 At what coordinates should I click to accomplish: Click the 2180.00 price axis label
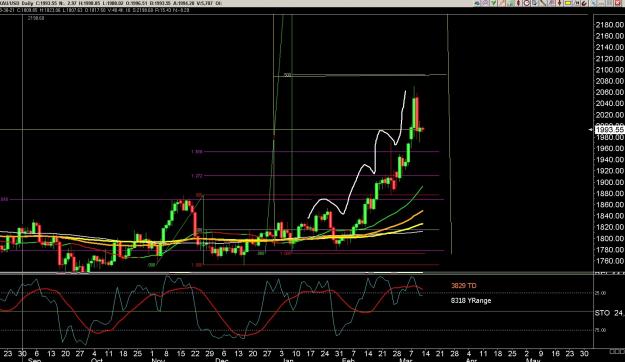tap(609, 25)
